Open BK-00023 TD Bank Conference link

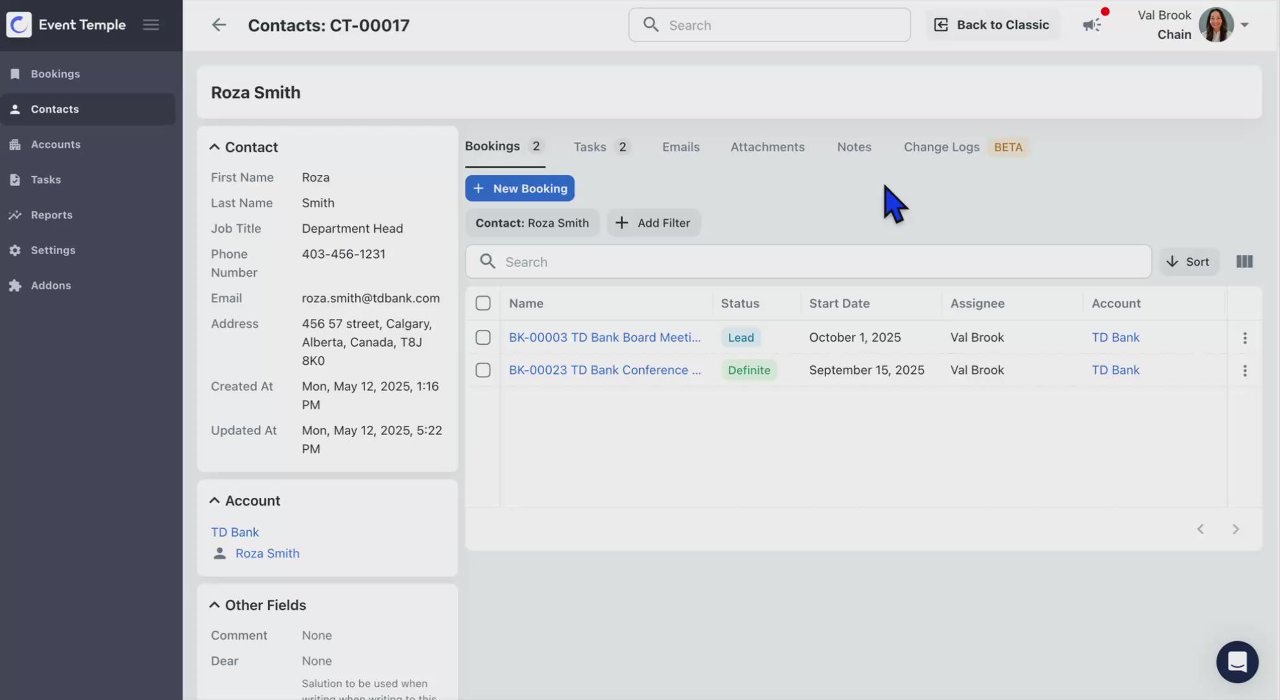(x=605, y=370)
